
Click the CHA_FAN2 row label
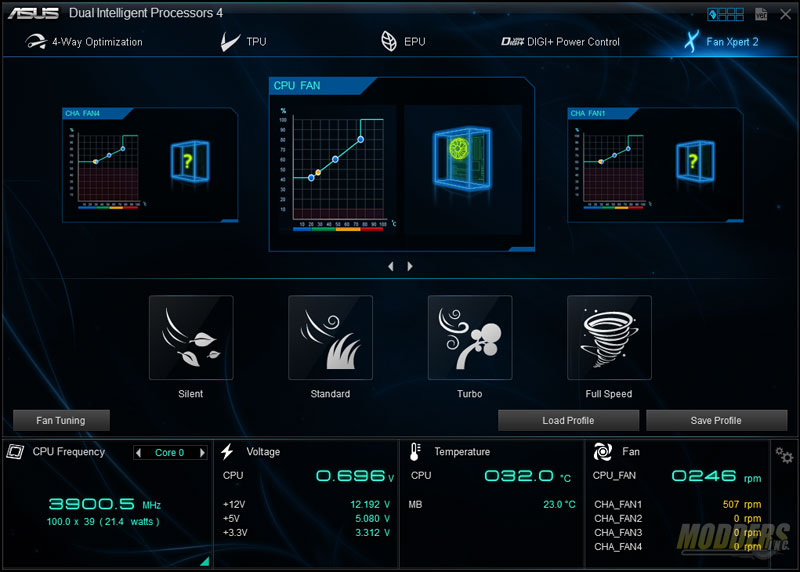[618, 518]
